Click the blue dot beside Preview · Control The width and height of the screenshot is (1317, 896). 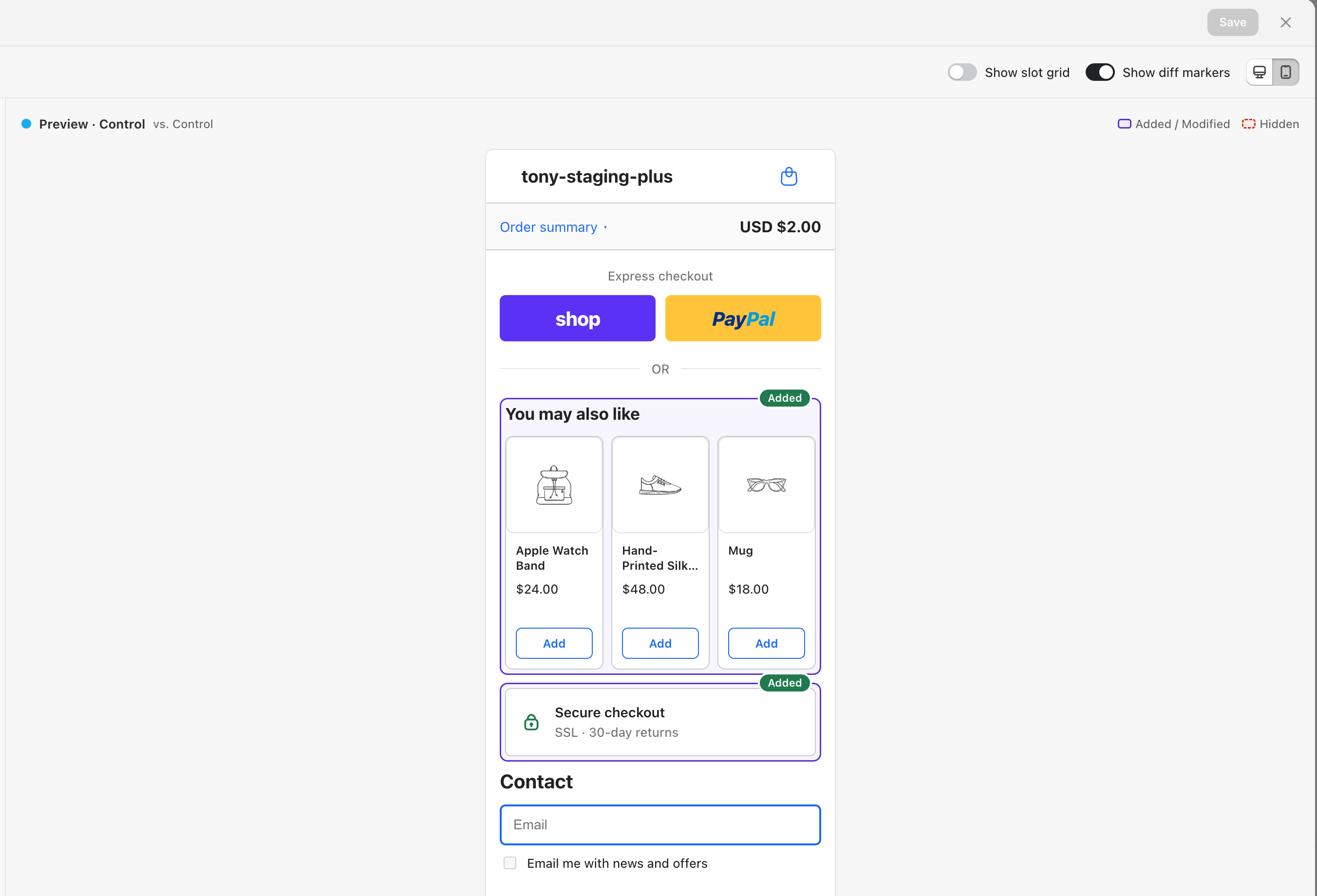pyautogui.click(x=26, y=124)
